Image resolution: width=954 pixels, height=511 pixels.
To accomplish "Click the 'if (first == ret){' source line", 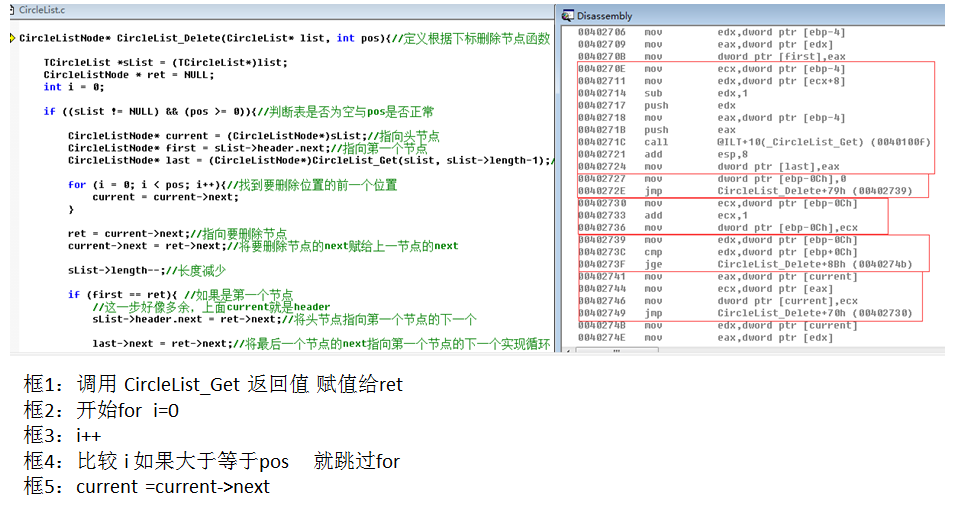I will point(180,294).
